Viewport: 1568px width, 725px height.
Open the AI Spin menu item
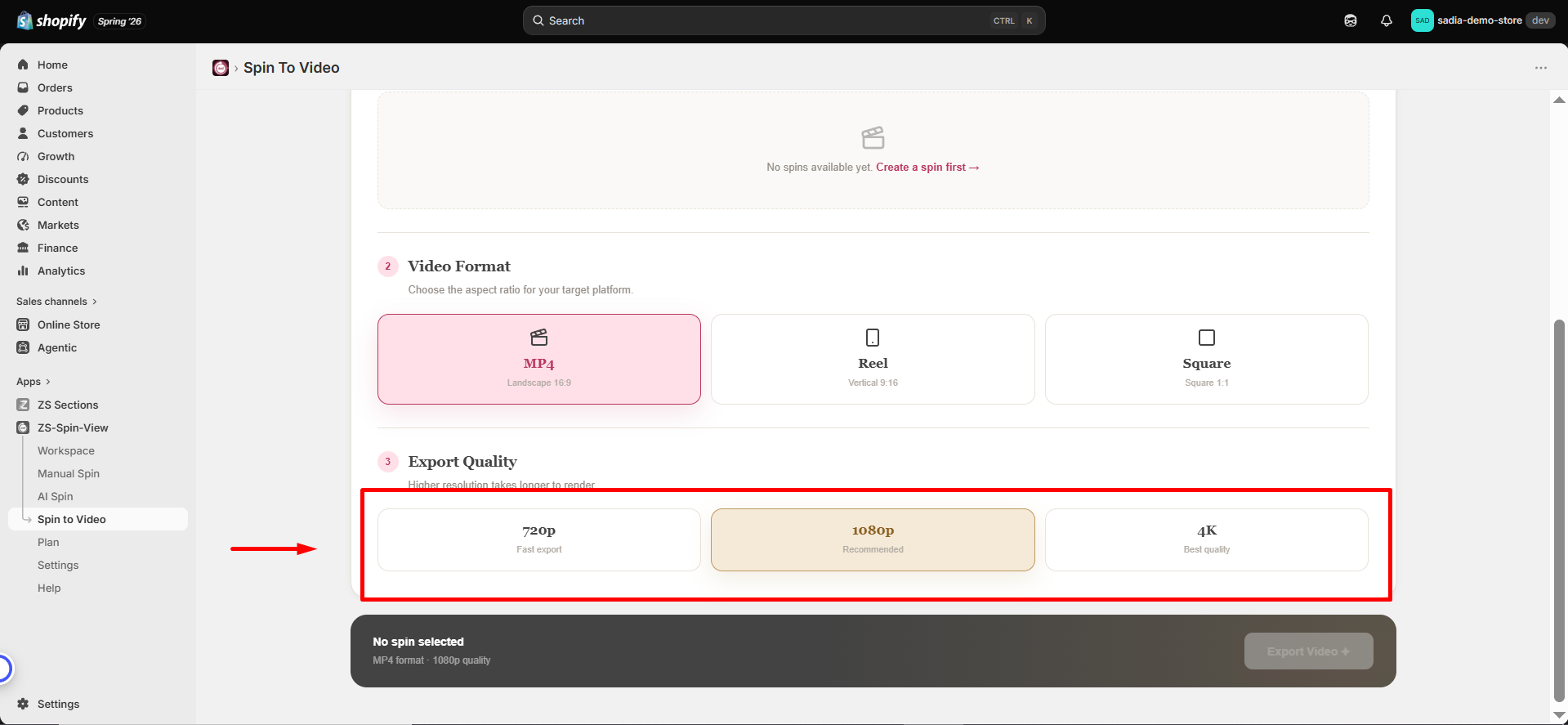click(56, 496)
